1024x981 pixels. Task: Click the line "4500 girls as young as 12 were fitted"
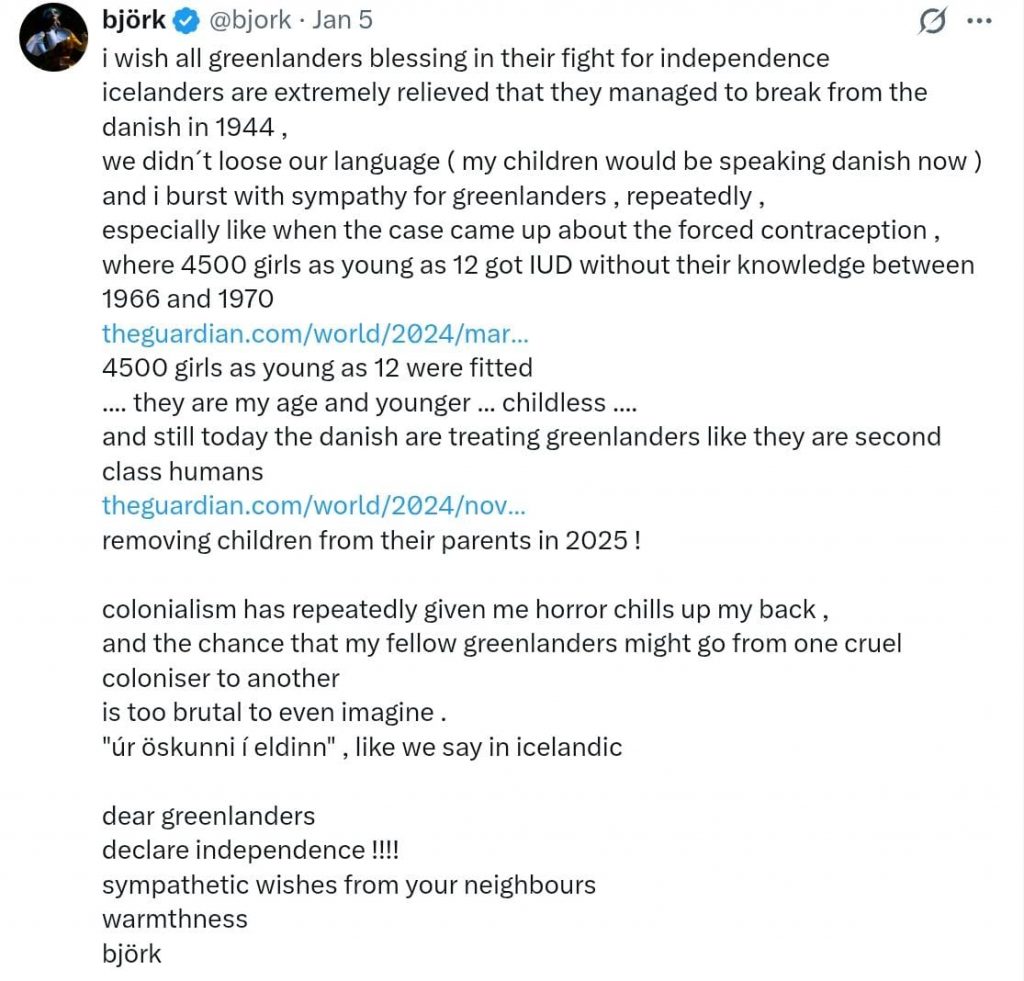click(317, 368)
